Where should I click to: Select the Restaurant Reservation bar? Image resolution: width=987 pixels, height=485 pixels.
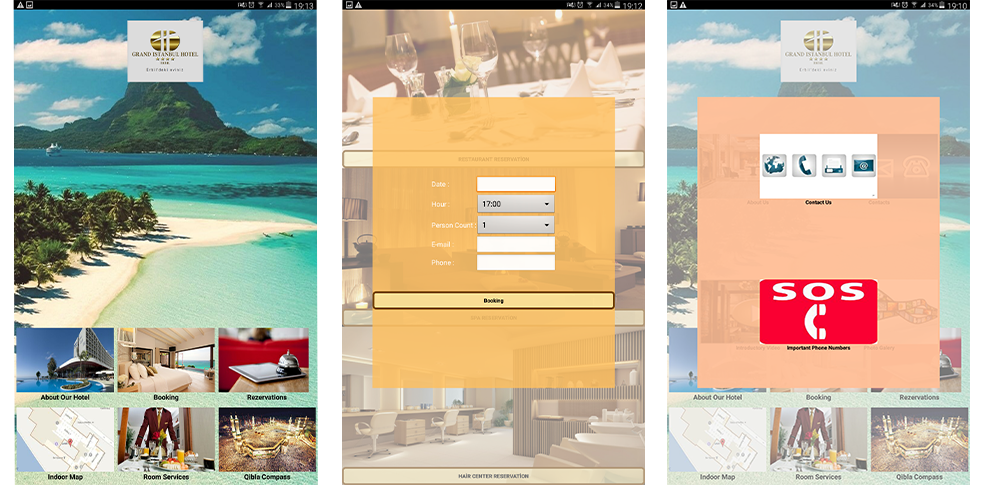pos(494,159)
